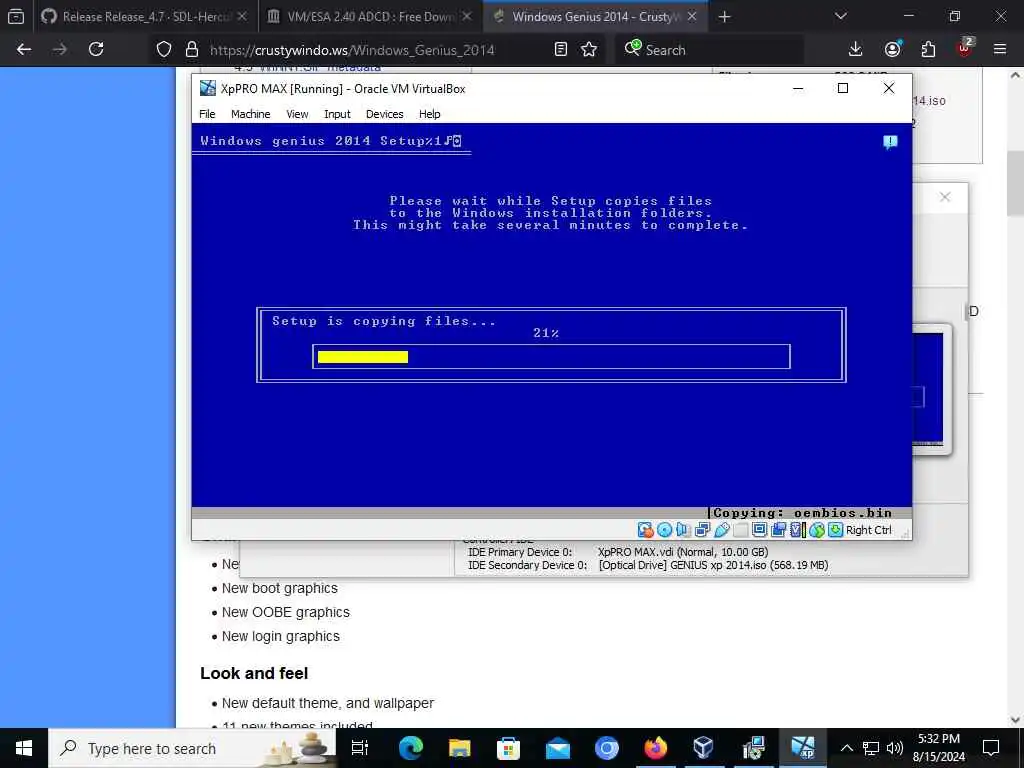Switch to the Release_4.7 SDL-Hercules tab
The image size is (1024, 768).
pos(145,16)
